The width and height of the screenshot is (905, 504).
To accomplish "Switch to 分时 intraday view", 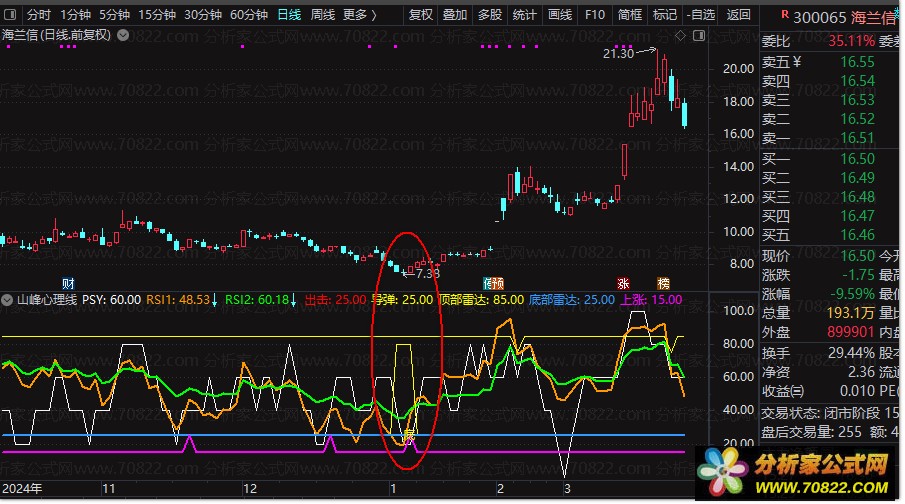I will click(x=39, y=14).
